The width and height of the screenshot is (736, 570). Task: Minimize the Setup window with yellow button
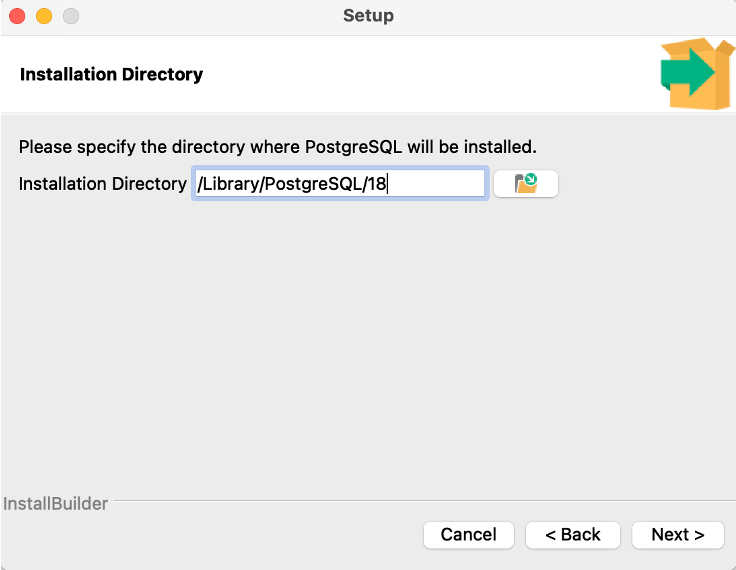tap(44, 16)
